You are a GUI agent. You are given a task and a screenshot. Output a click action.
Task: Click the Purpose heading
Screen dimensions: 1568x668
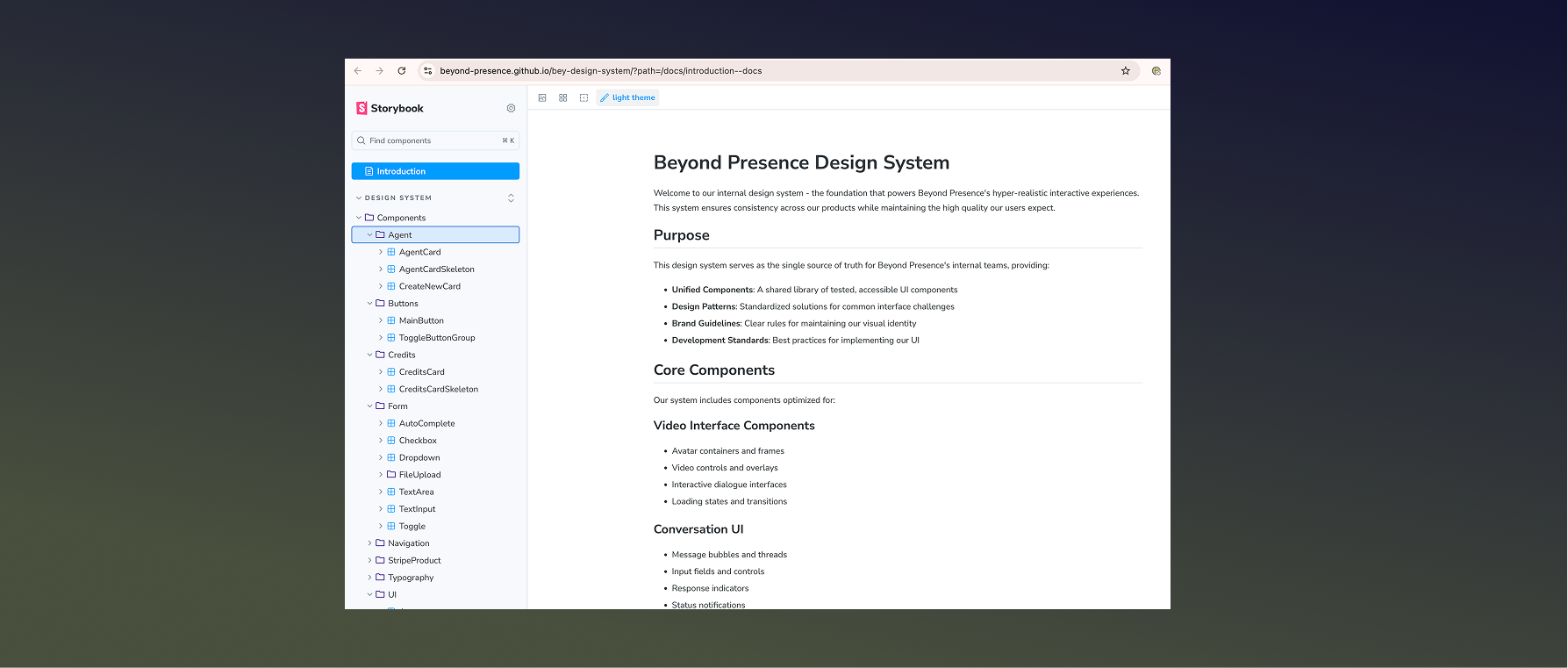click(x=682, y=235)
